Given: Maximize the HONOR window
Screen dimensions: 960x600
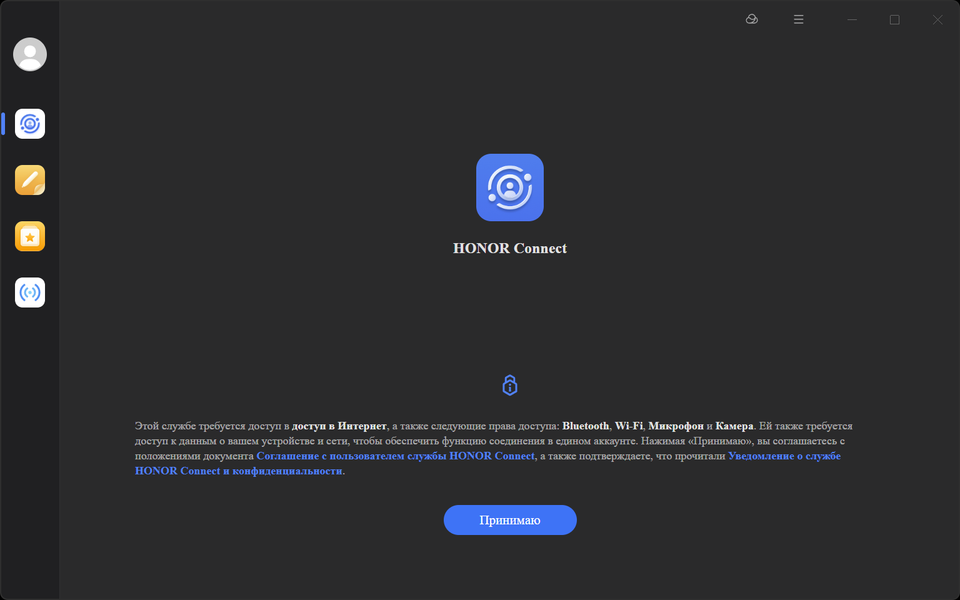Looking at the screenshot, I should 894,20.
